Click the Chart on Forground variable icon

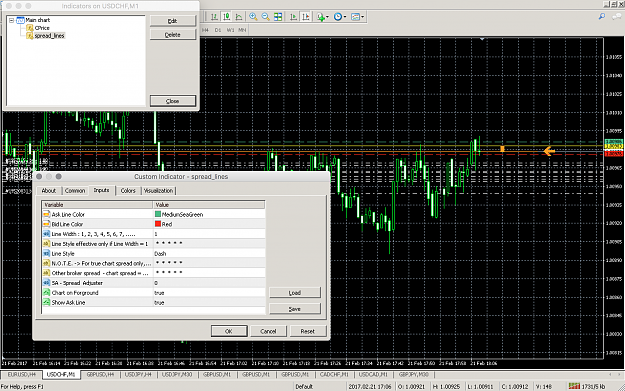[x=46, y=293]
